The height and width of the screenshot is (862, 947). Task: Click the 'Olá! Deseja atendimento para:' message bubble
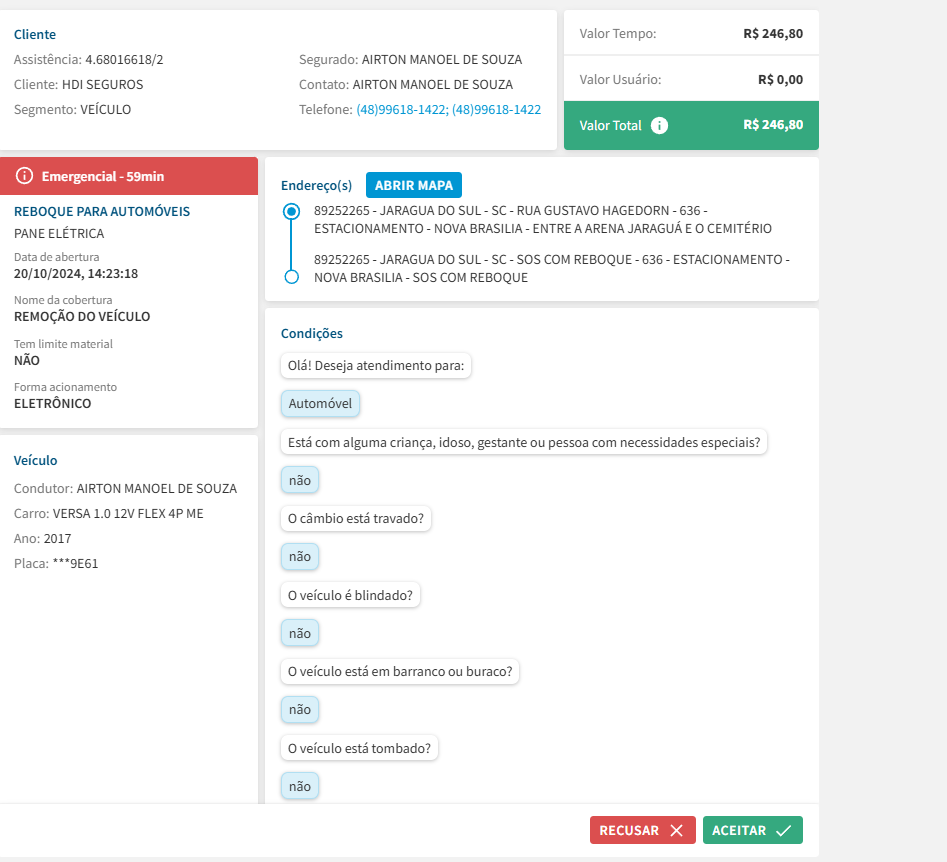(376, 366)
